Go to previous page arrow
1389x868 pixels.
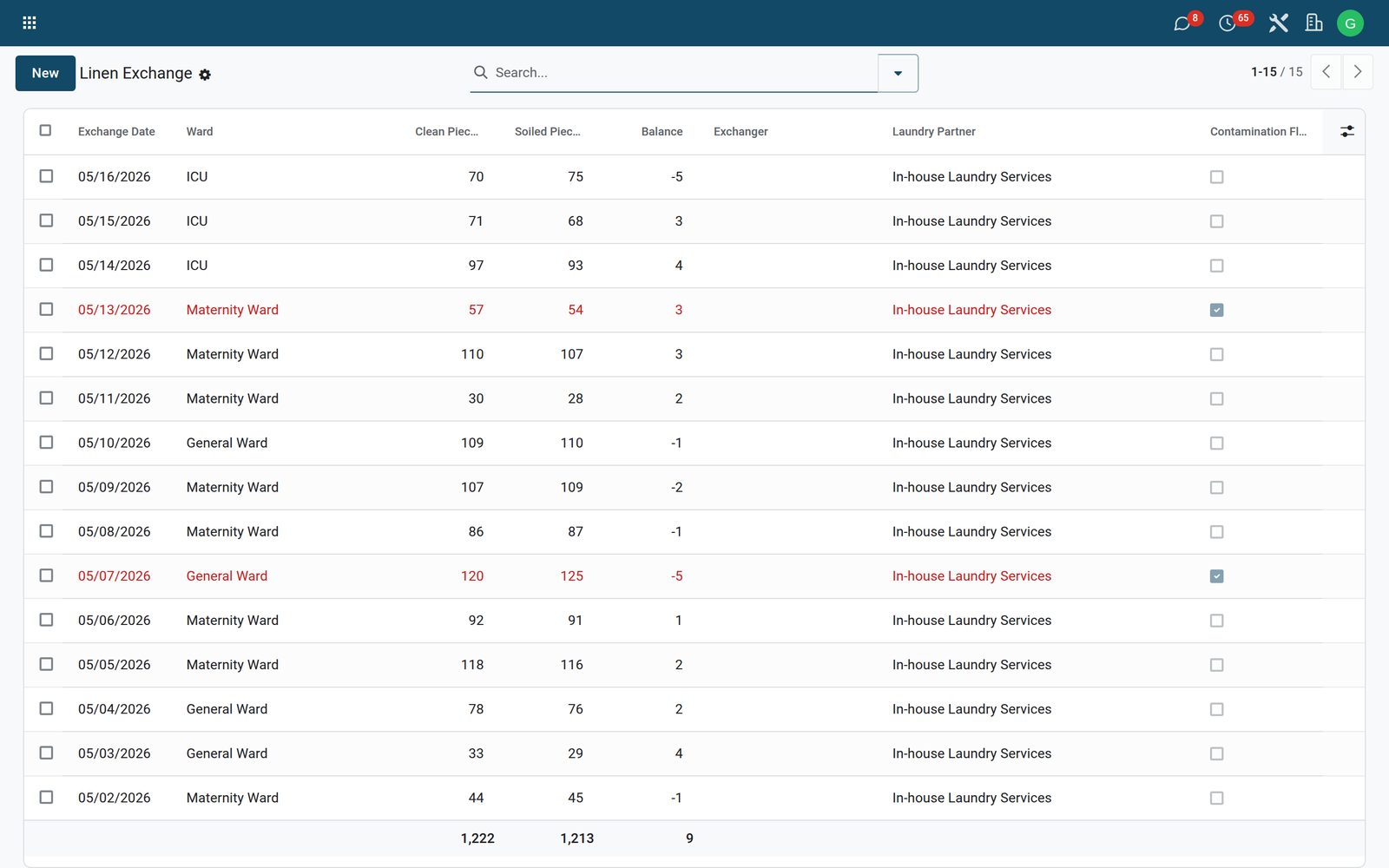1326,72
